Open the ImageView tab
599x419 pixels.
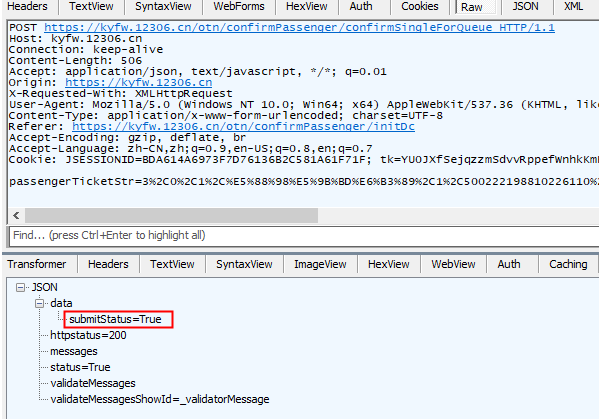tap(320, 264)
